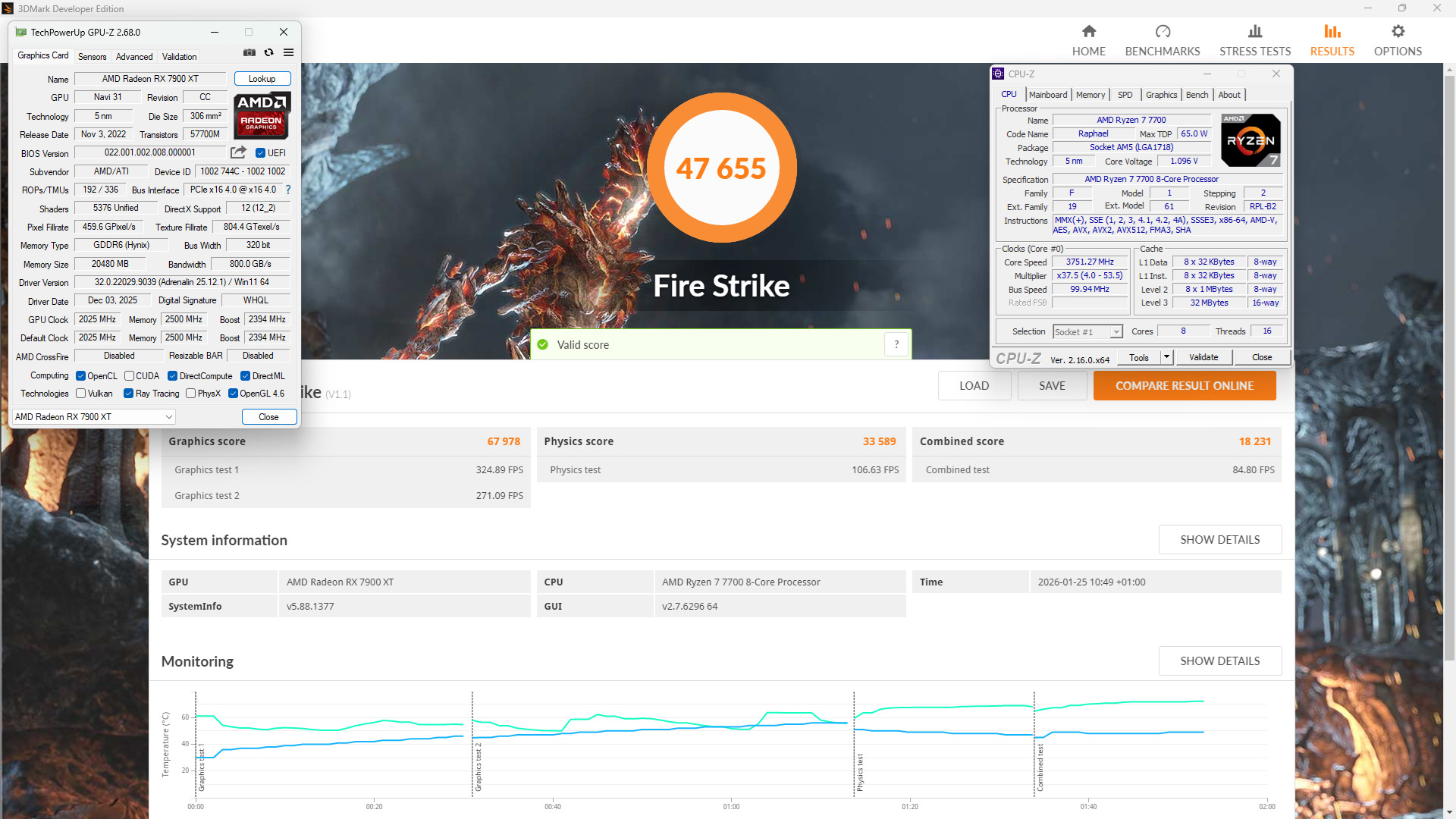Viewport: 1456px width, 819px height.
Task: Click the bus interface question mark icon
Action: pyautogui.click(x=288, y=190)
